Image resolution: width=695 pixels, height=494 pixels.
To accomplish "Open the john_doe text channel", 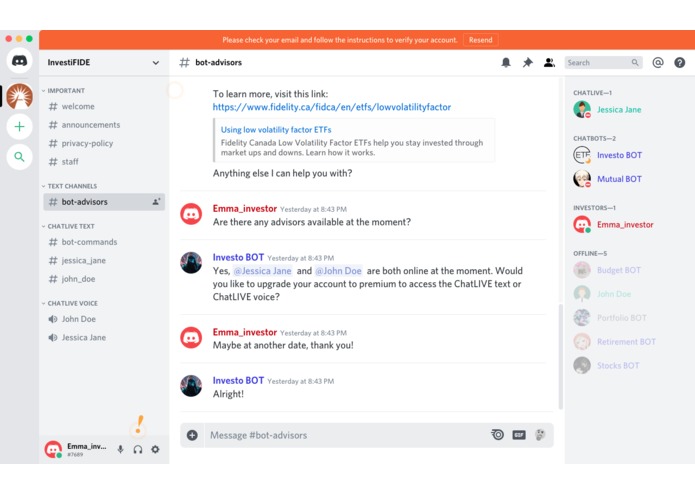I will pos(104,279).
